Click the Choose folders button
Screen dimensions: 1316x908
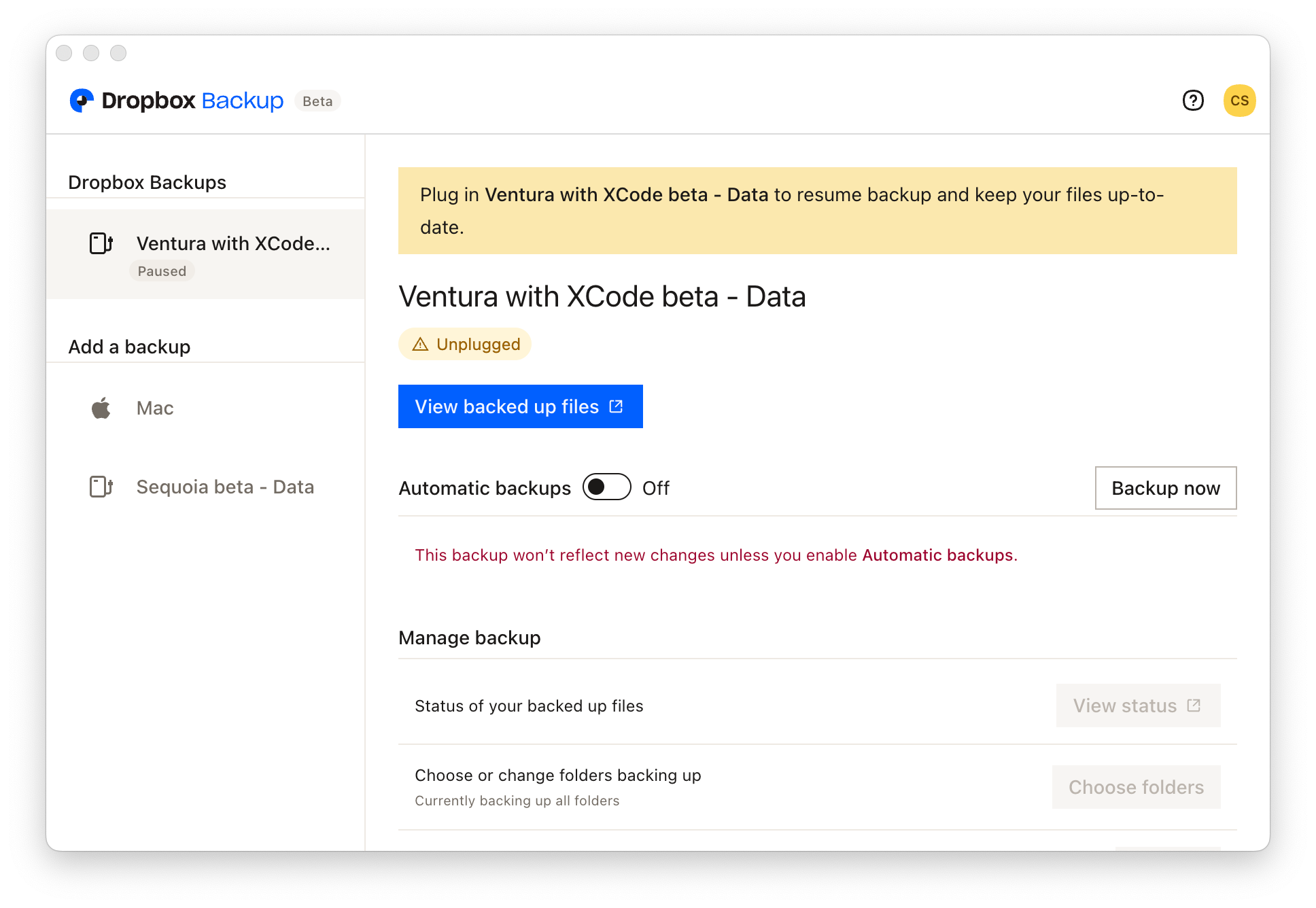point(1136,787)
